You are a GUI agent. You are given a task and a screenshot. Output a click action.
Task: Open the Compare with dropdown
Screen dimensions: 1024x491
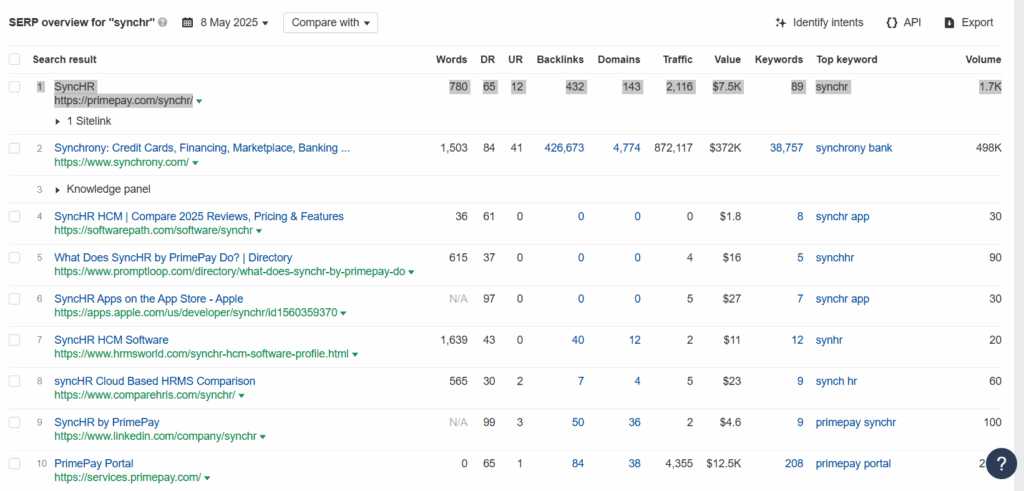(x=330, y=22)
